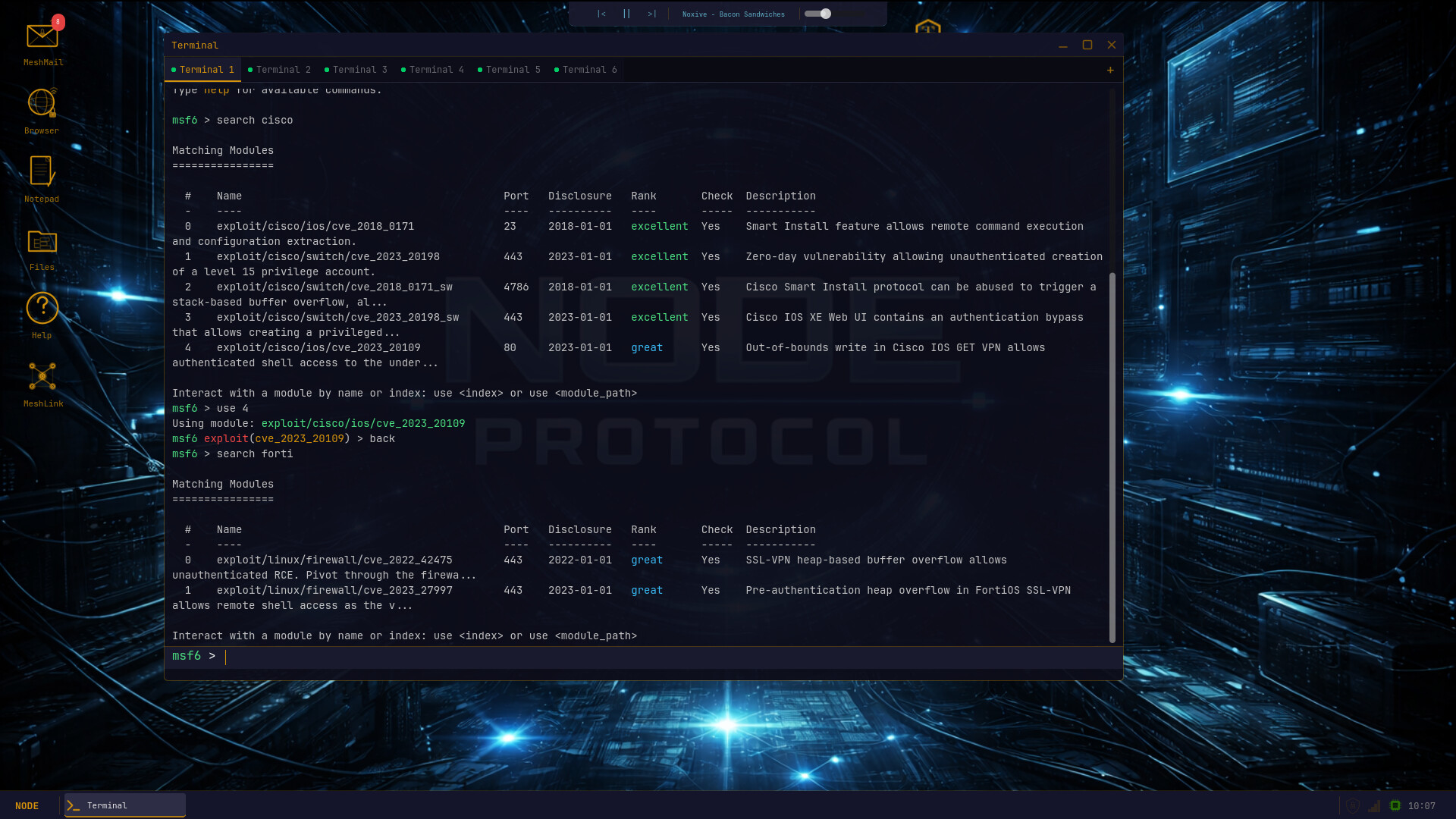Click the shield lock tray icon

1353,805
